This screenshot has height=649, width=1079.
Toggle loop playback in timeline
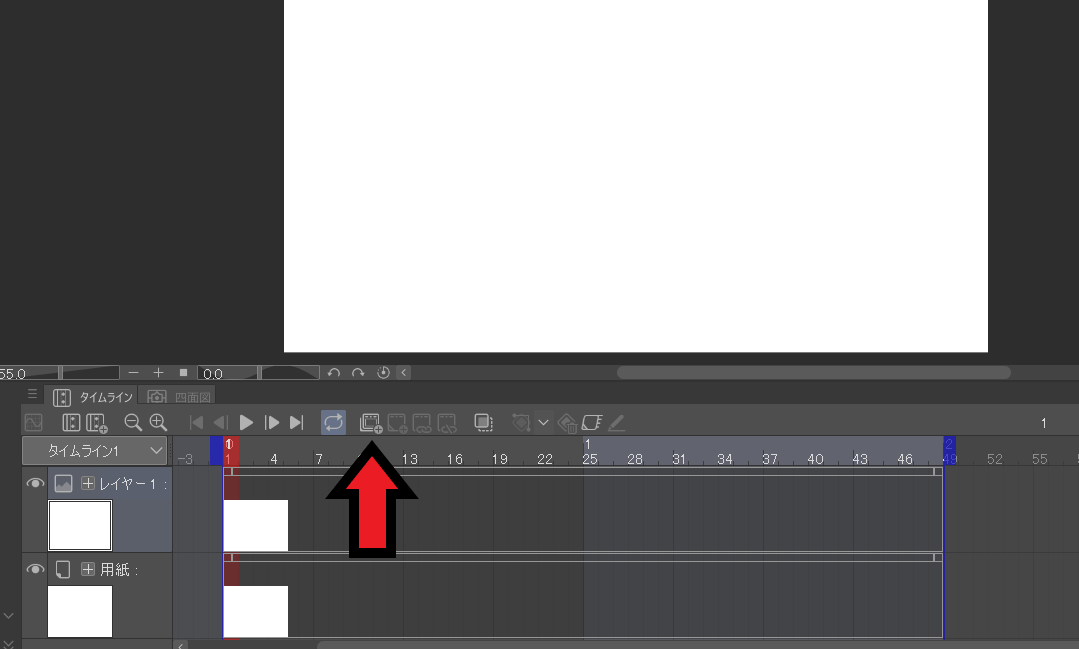coord(333,423)
